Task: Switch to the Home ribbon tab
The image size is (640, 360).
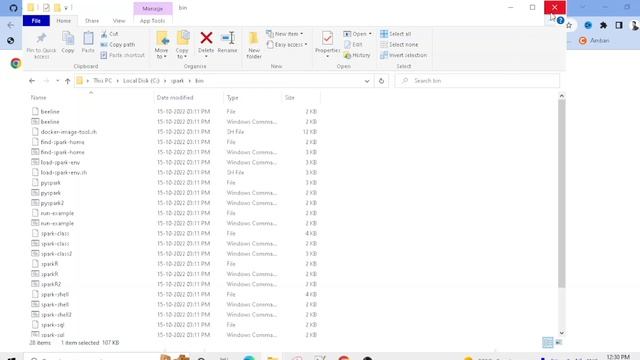Action: pos(64,21)
